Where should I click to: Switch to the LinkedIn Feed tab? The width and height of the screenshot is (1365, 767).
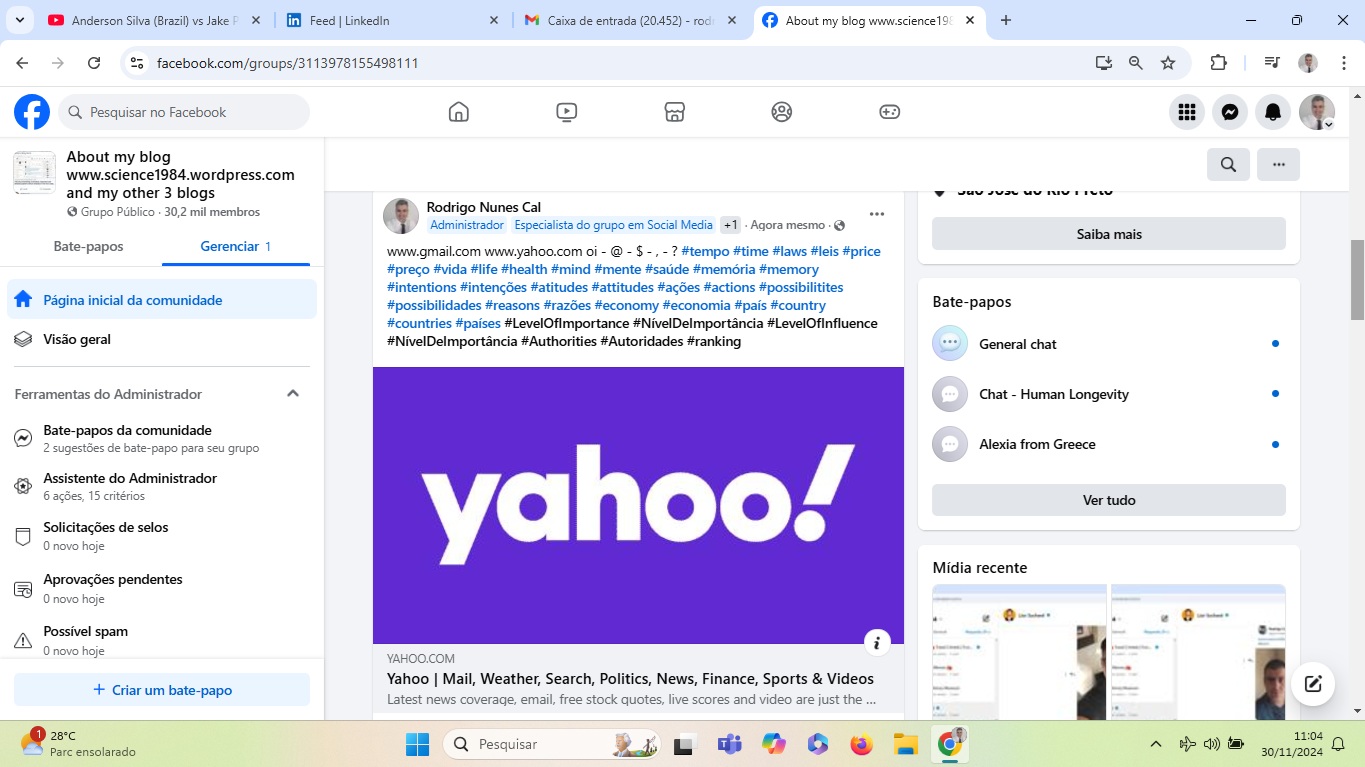click(391, 20)
